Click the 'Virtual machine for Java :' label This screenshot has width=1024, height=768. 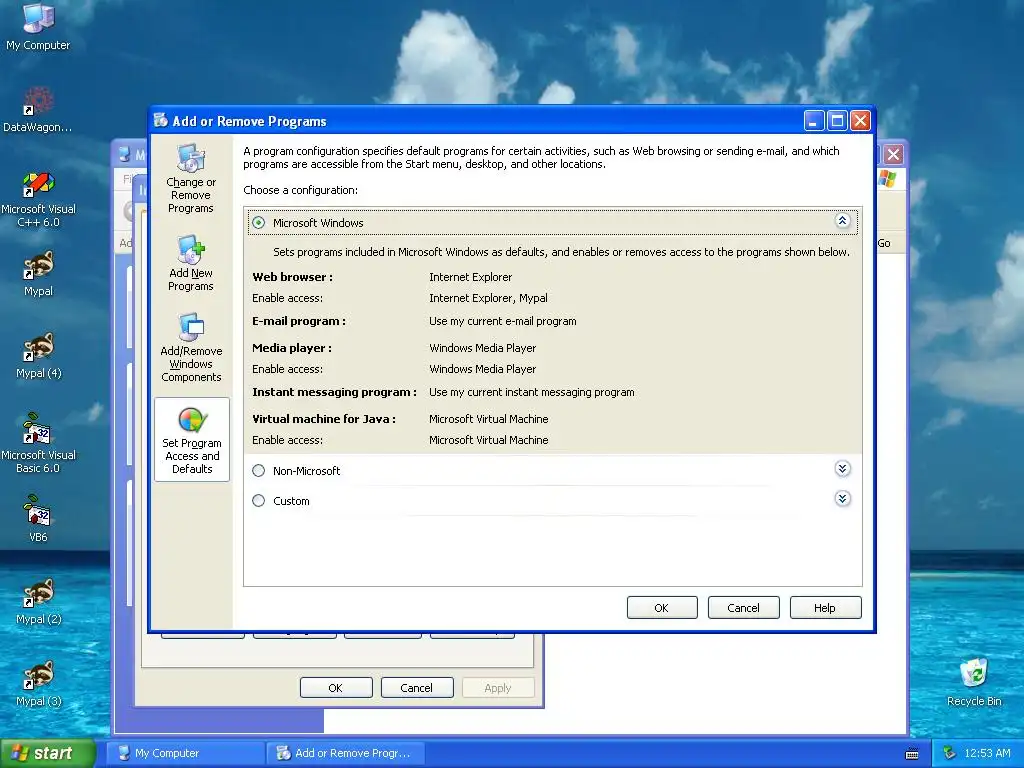[324, 419]
